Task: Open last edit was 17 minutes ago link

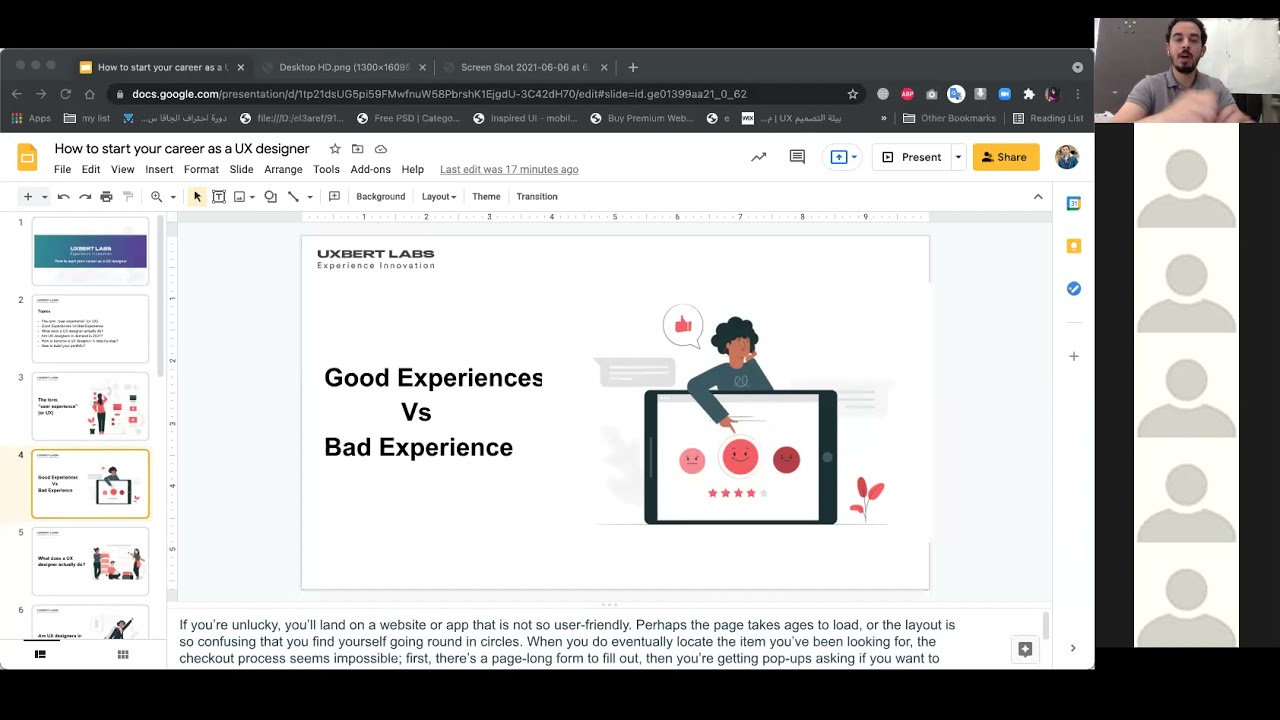Action: [509, 170]
